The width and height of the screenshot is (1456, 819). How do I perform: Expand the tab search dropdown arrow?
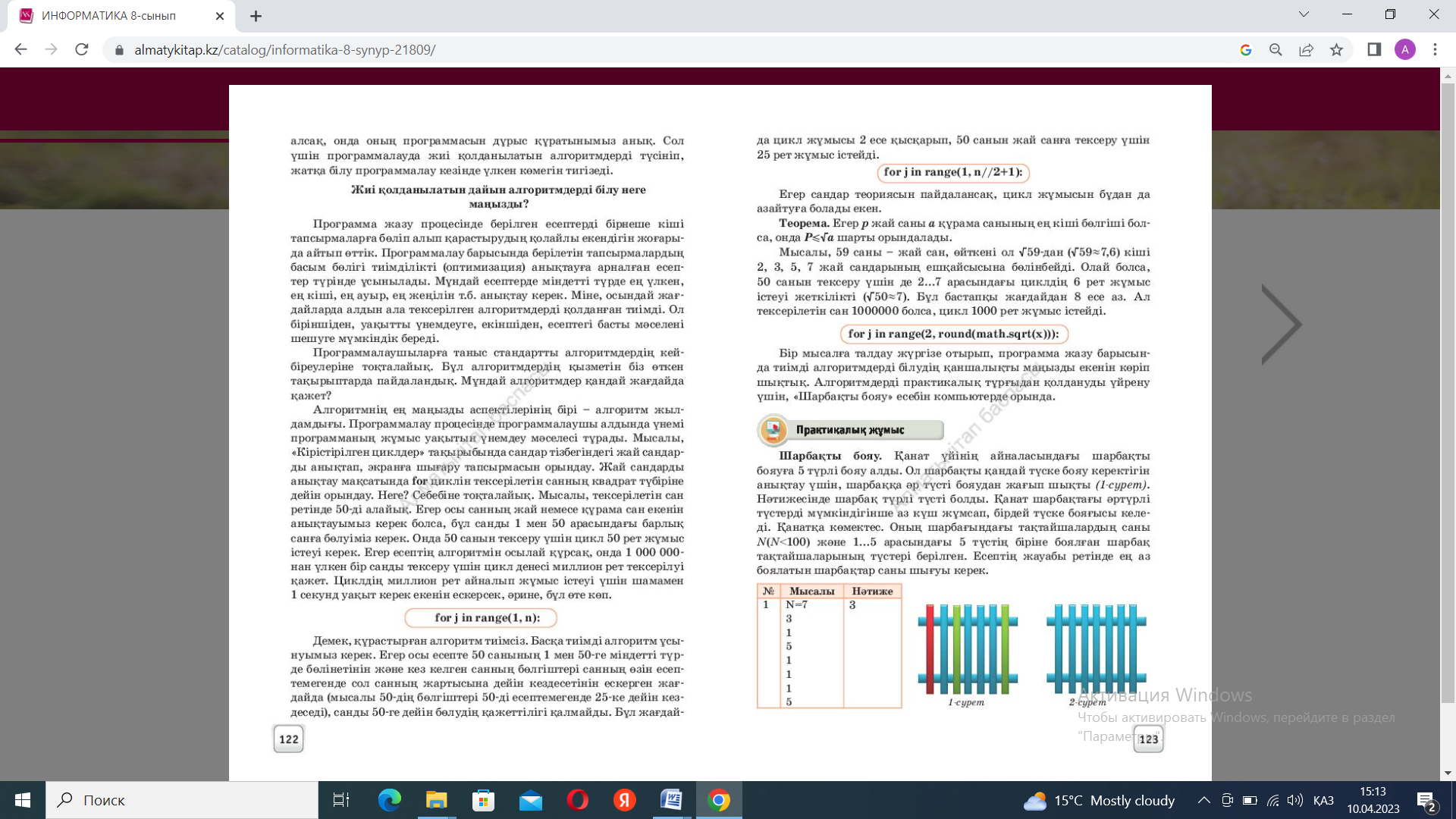(x=1304, y=14)
